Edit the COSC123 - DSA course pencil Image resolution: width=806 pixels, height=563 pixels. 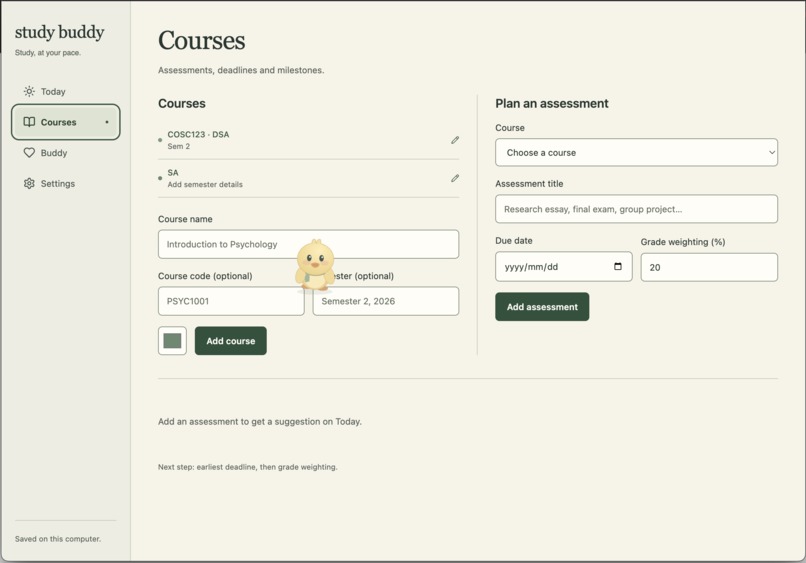pos(455,140)
